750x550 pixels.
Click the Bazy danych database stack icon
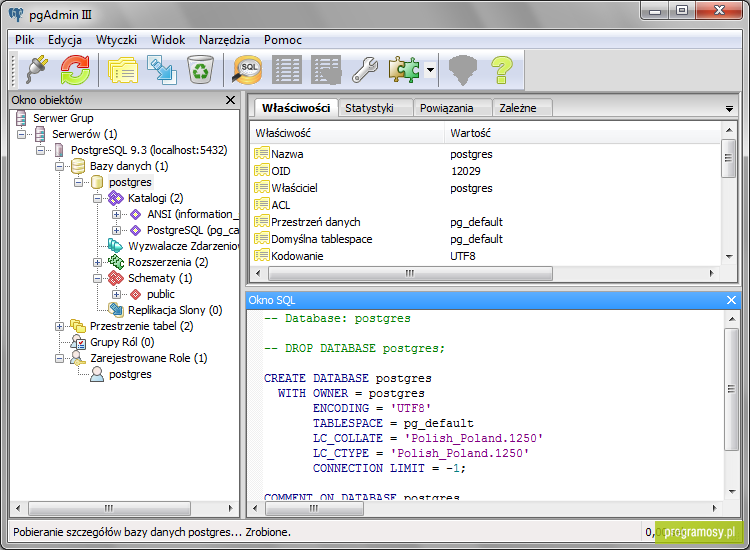click(x=78, y=166)
